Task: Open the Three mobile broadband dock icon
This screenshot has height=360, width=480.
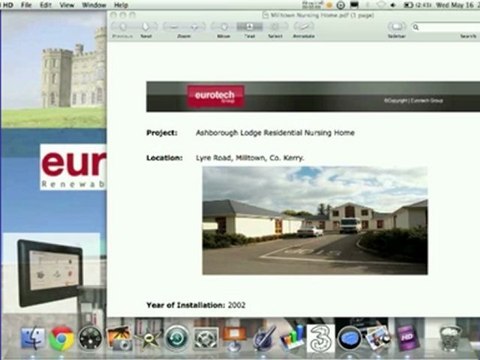Action: coord(320,339)
